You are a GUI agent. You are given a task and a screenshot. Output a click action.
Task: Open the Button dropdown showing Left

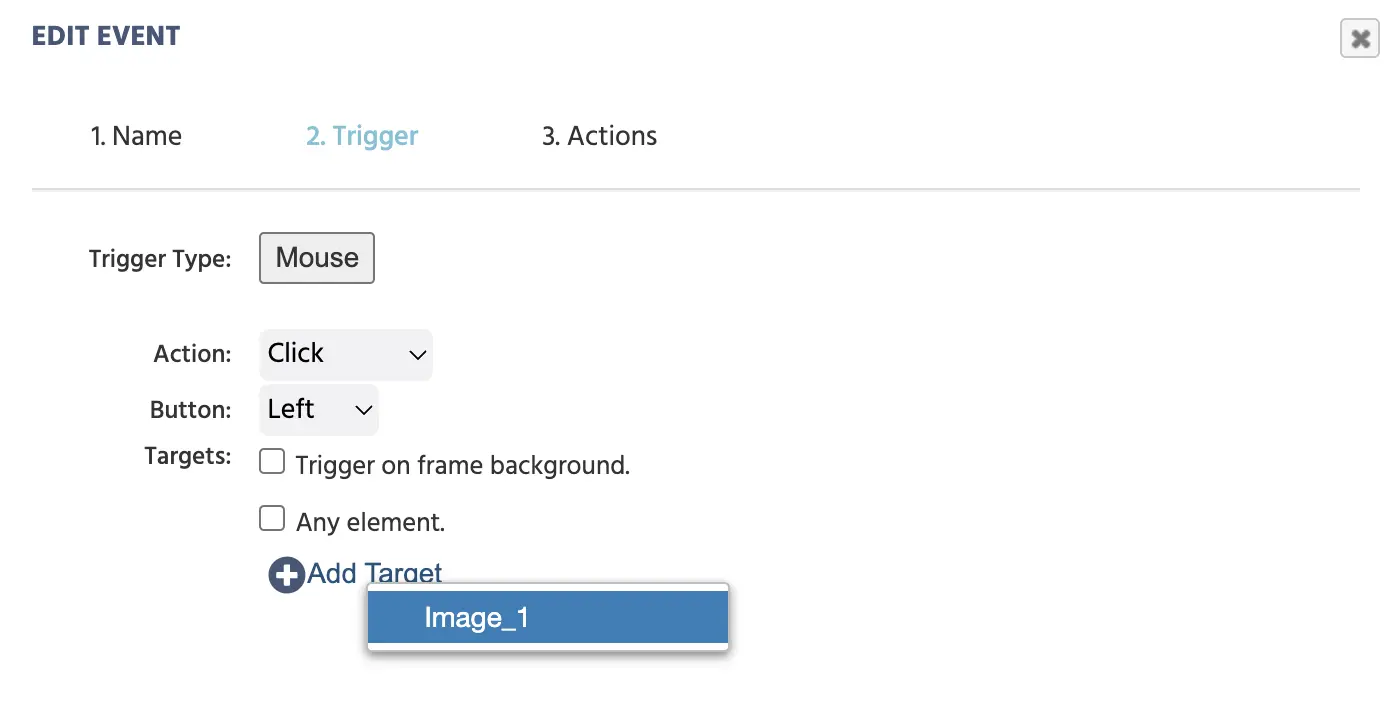(319, 410)
